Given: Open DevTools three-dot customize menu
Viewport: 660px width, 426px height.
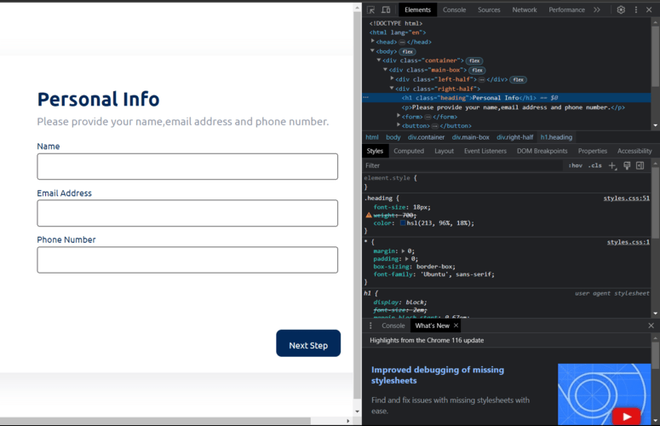Looking at the screenshot, I should coord(636,10).
